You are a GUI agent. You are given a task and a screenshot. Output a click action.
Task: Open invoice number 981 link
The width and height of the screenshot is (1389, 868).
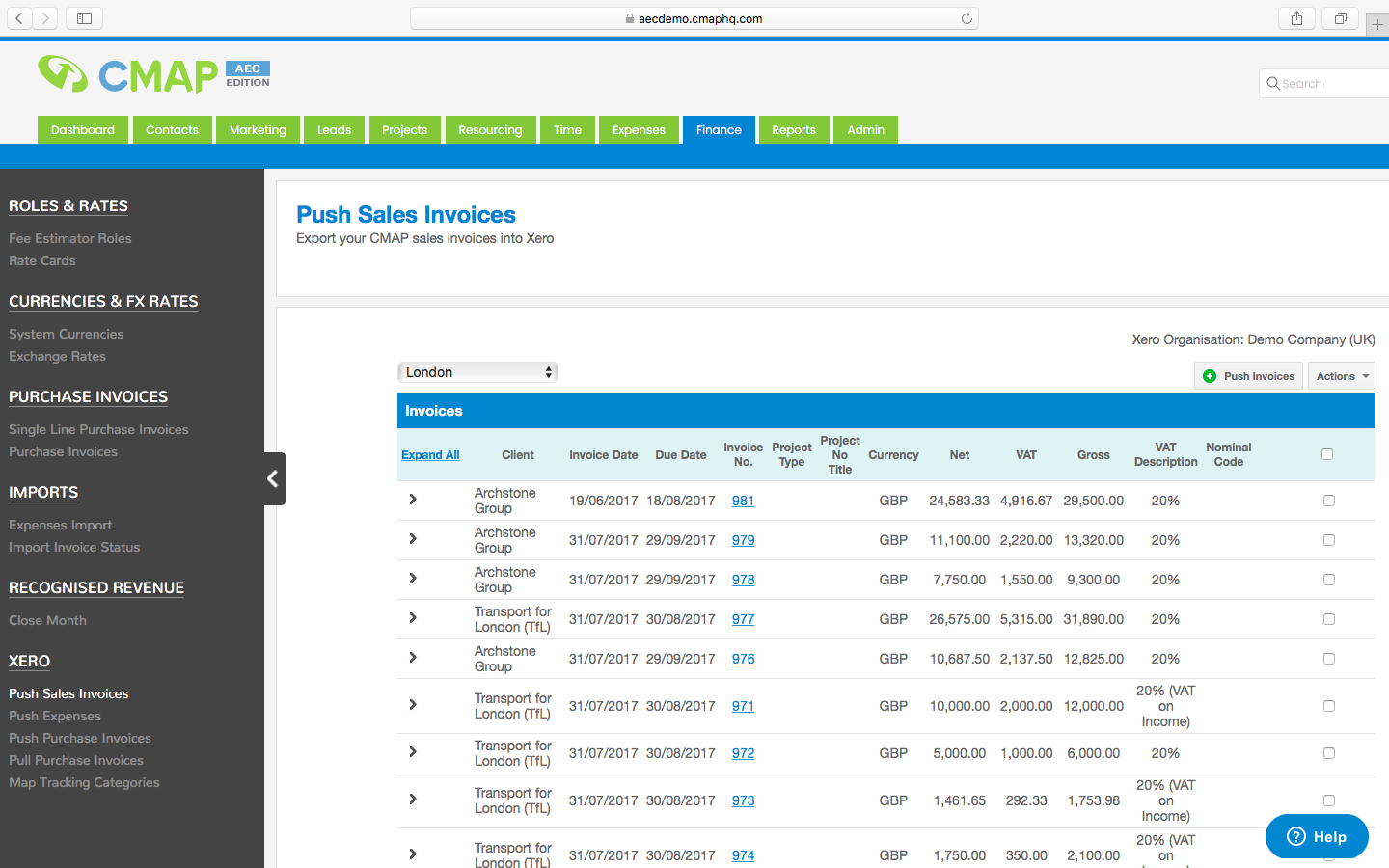[x=743, y=501]
